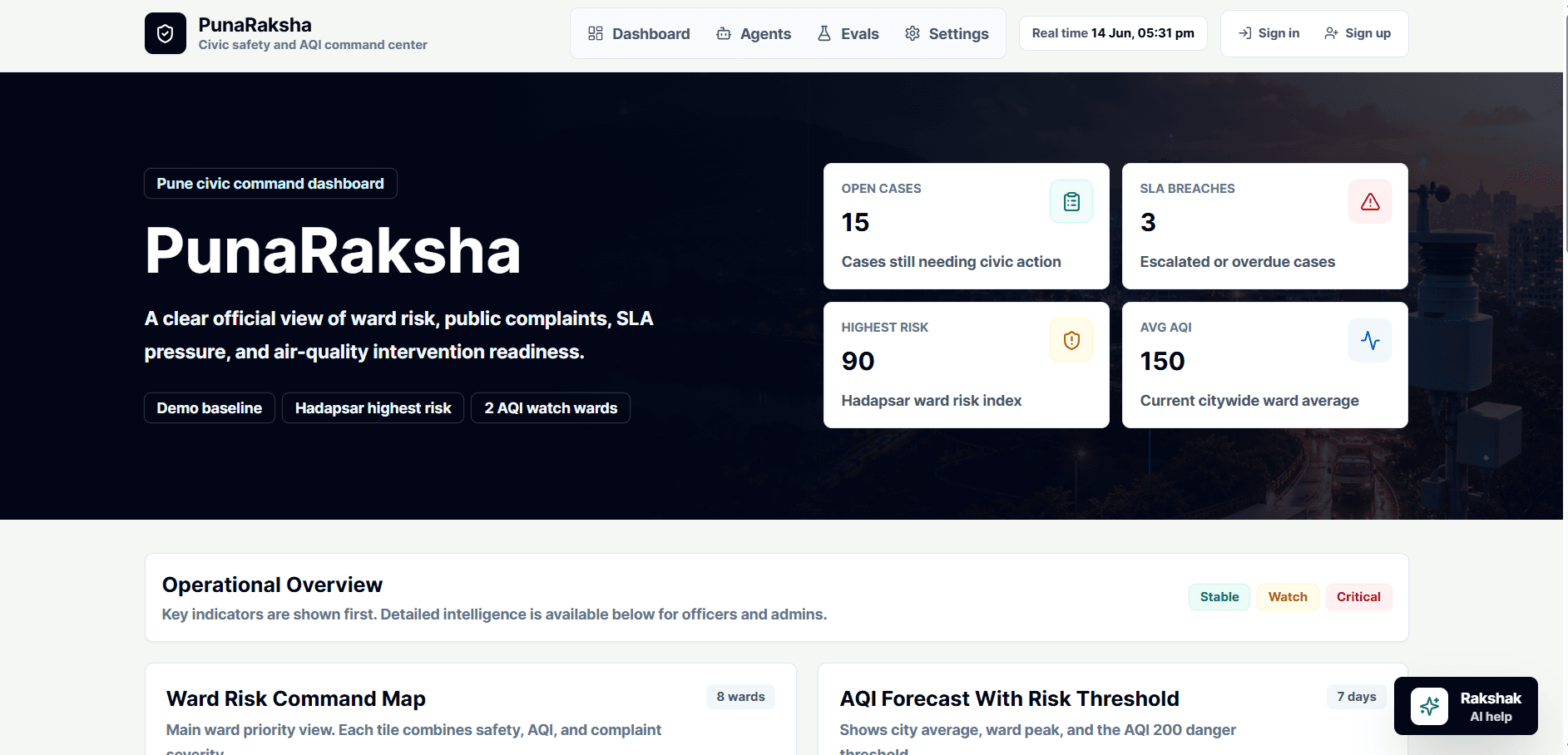Click the Open Cases clipboard icon
The width and height of the screenshot is (1568, 755).
pos(1071,201)
